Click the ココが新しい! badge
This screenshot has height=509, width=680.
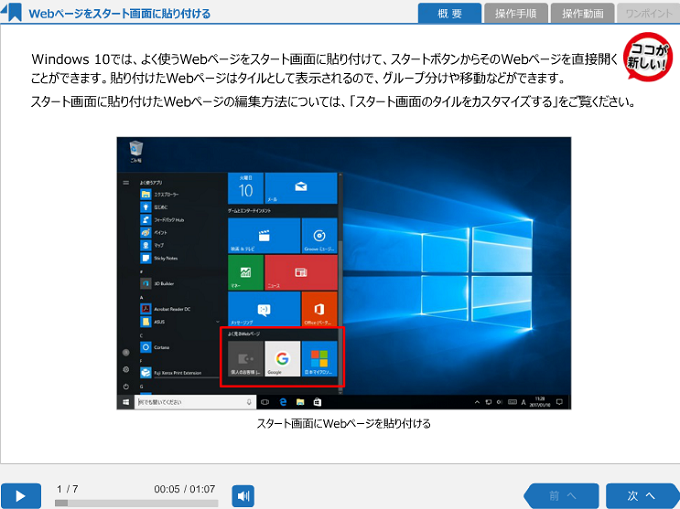[648, 57]
